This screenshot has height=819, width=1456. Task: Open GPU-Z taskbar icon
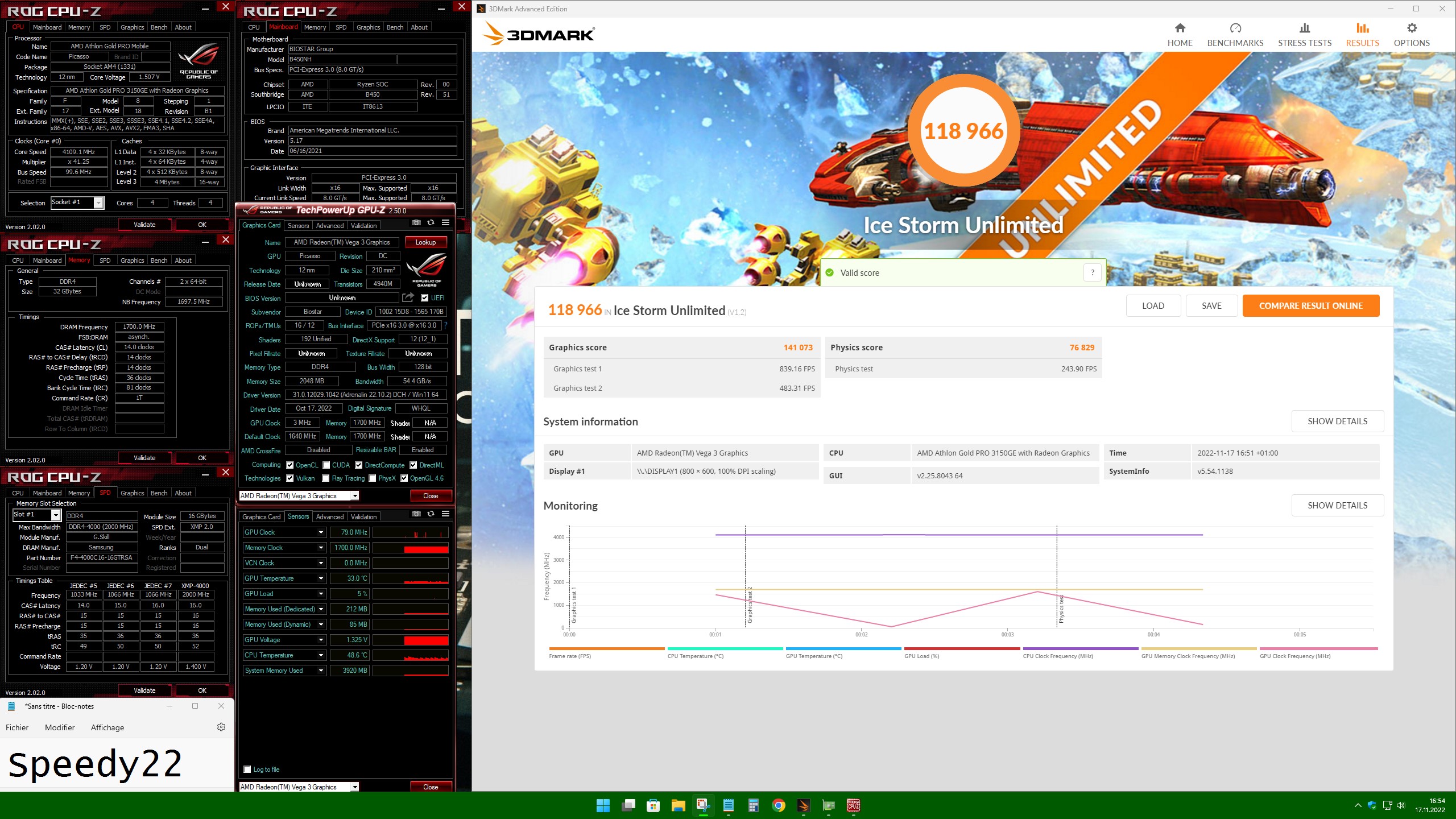coord(829,805)
